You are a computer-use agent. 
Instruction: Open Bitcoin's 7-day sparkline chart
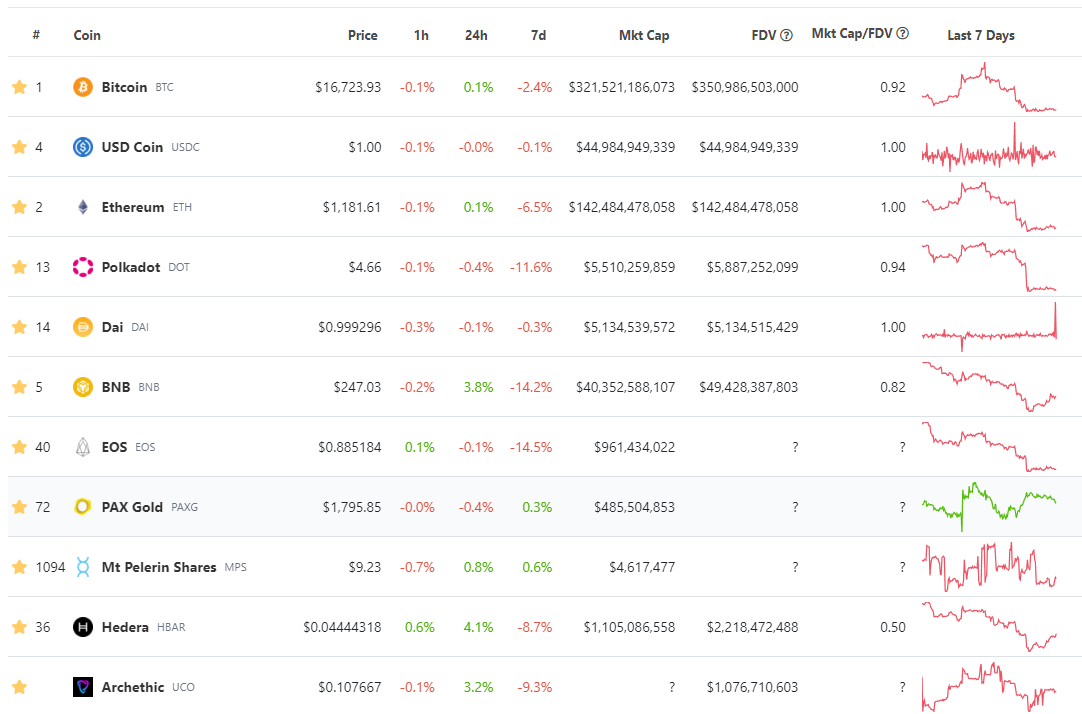click(989, 87)
